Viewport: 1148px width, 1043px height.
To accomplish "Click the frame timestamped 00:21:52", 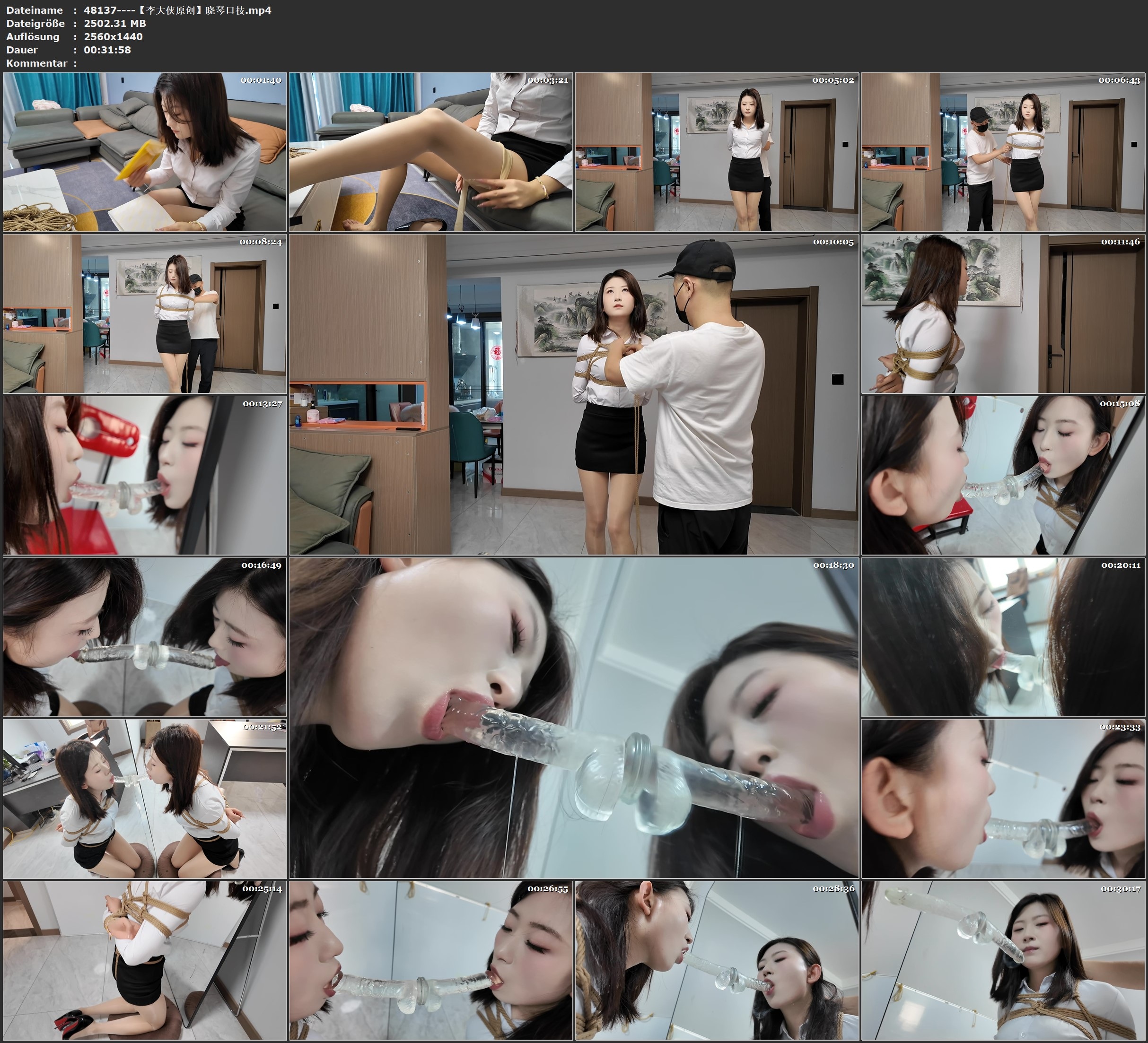I will [x=145, y=799].
